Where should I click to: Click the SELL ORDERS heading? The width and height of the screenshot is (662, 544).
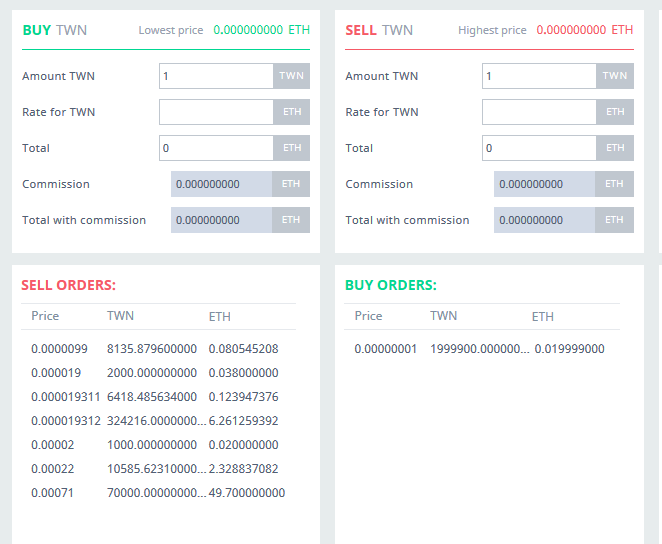coord(68,285)
